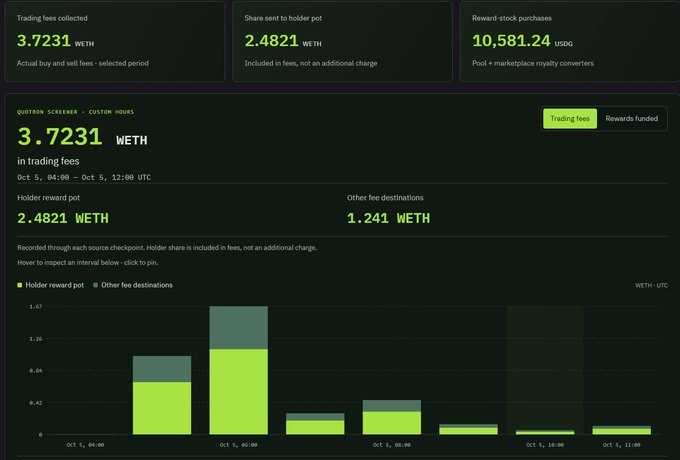Pin the tallest Oct 5, 06:00 bar

point(239,370)
